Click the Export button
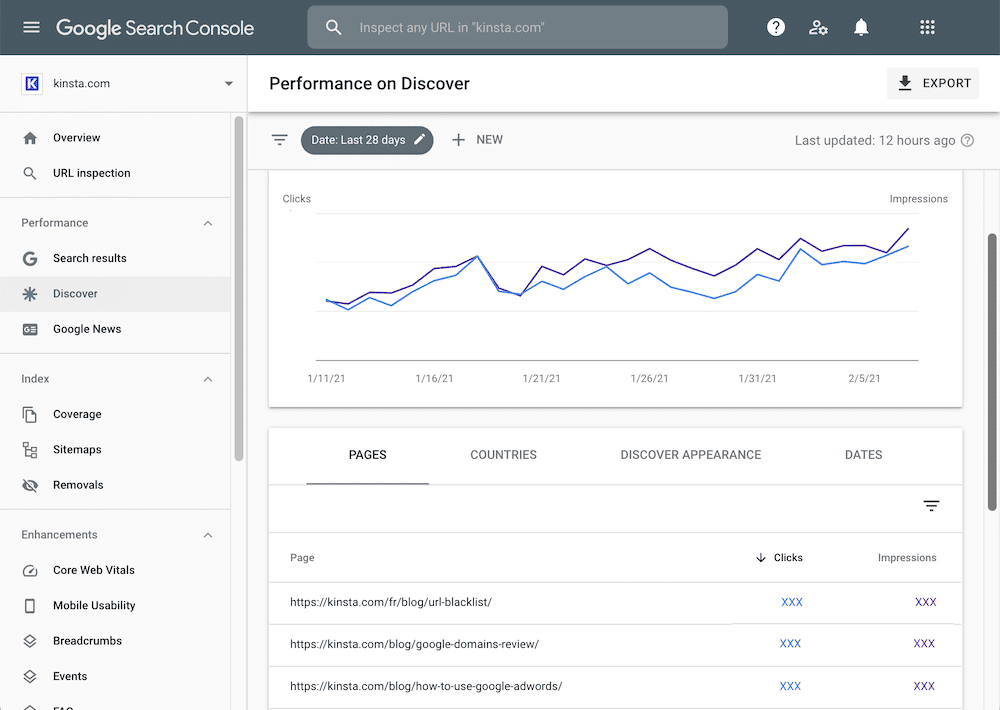Screen dimensions: 1000x710 pyautogui.click(x=933, y=83)
